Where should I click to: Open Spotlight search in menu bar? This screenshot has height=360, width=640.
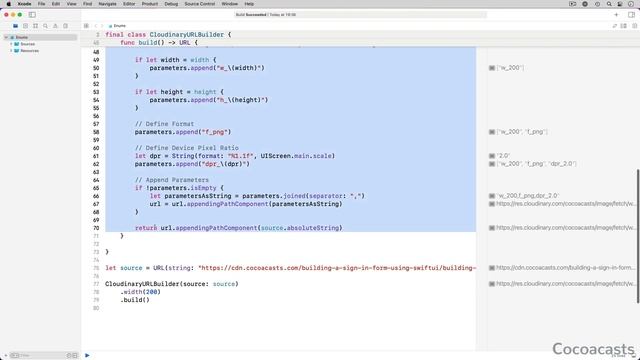pos(609,4)
